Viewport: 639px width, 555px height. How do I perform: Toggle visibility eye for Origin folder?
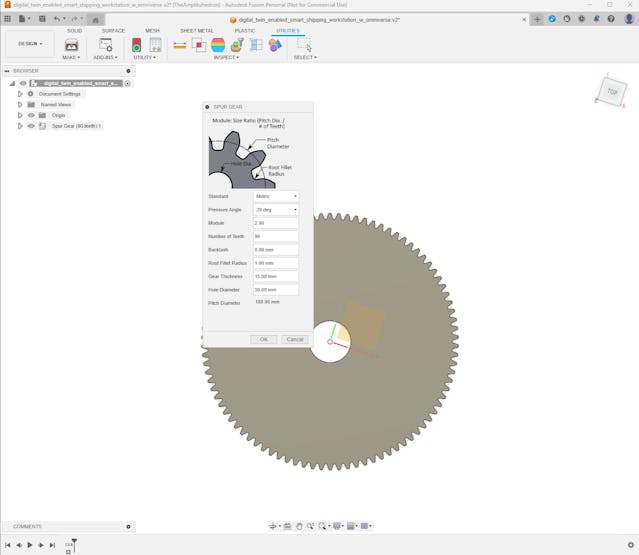pos(31,115)
